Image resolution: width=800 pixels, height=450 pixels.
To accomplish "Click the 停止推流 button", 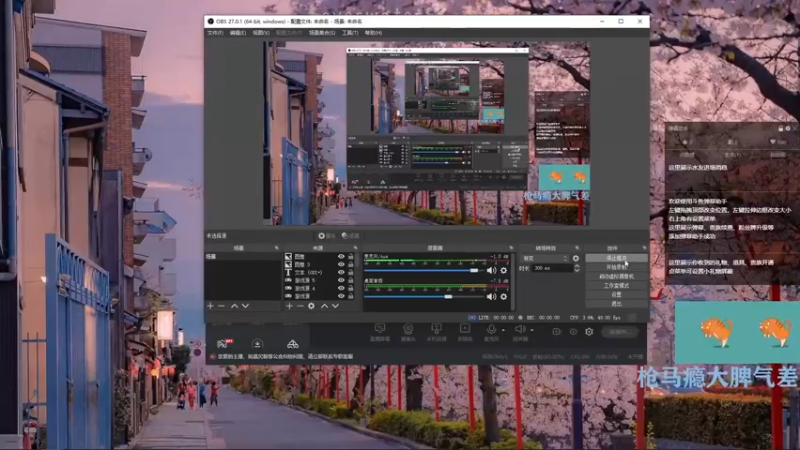I will tap(616, 258).
